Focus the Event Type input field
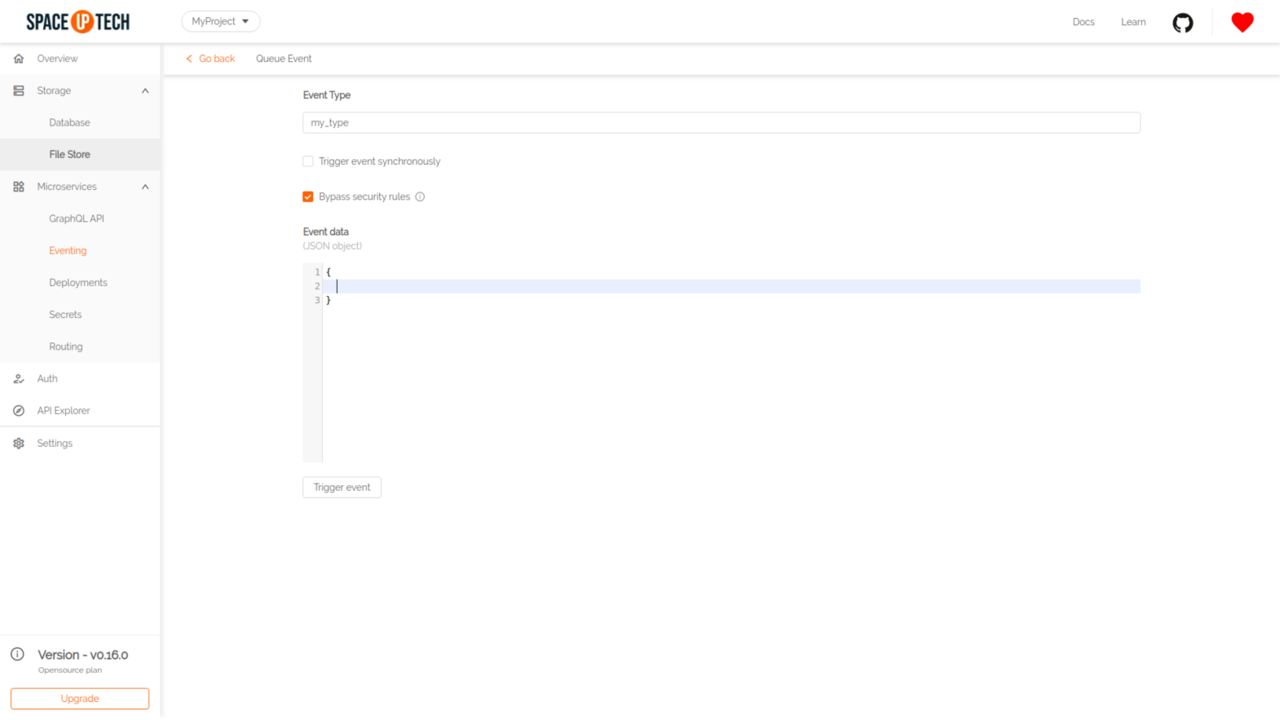The height and width of the screenshot is (720, 1280). 721,123
